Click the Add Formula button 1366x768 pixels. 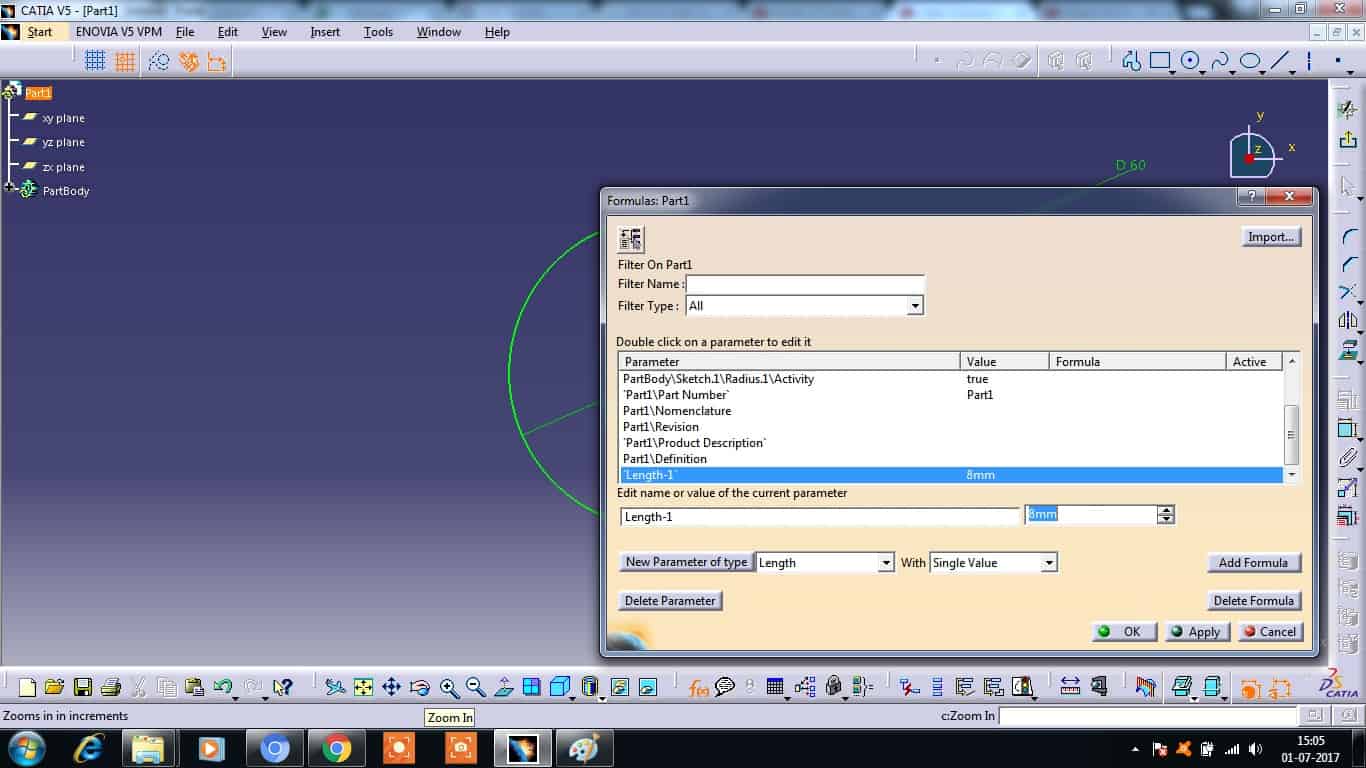(1253, 563)
